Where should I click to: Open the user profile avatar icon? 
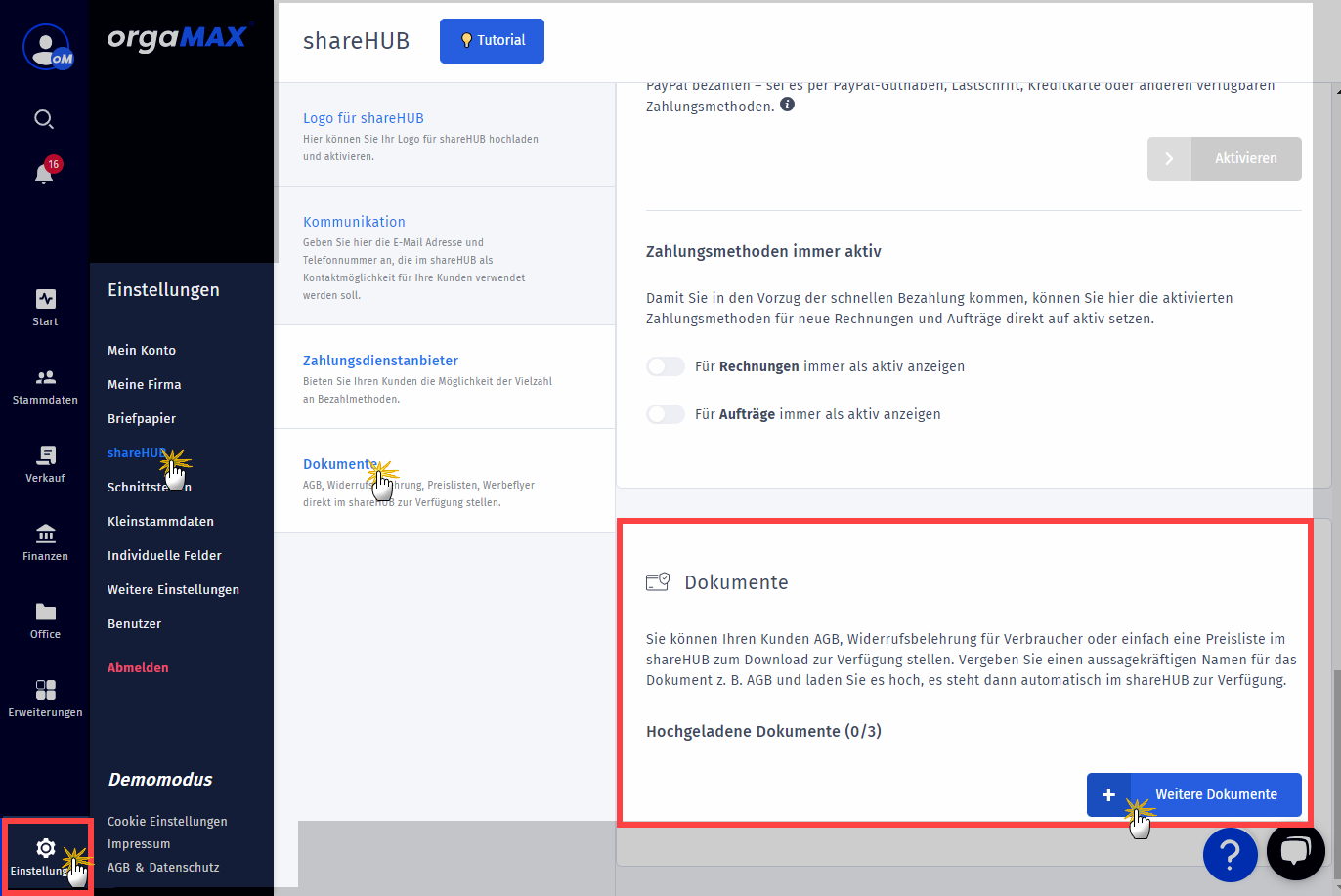coord(47,47)
